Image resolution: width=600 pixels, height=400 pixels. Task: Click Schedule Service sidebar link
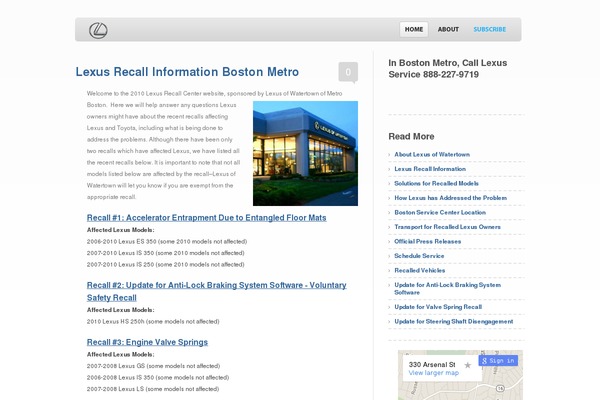click(x=419, y=256)
